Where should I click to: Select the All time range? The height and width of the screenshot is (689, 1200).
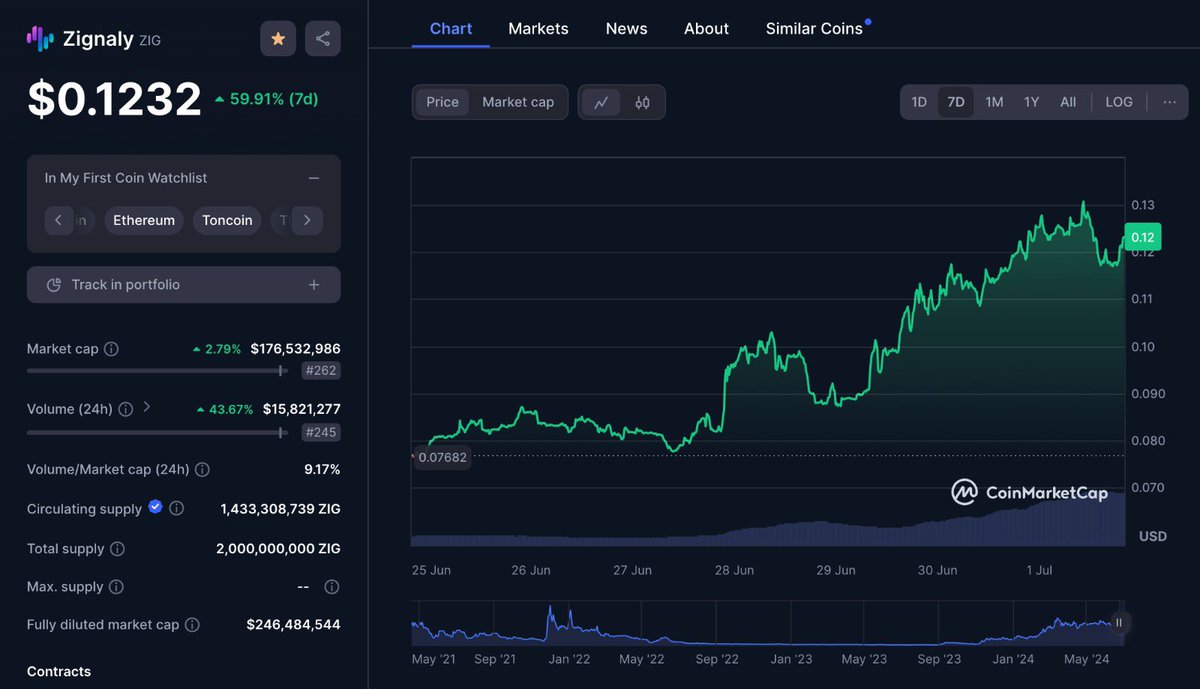tap(1068, 102)
